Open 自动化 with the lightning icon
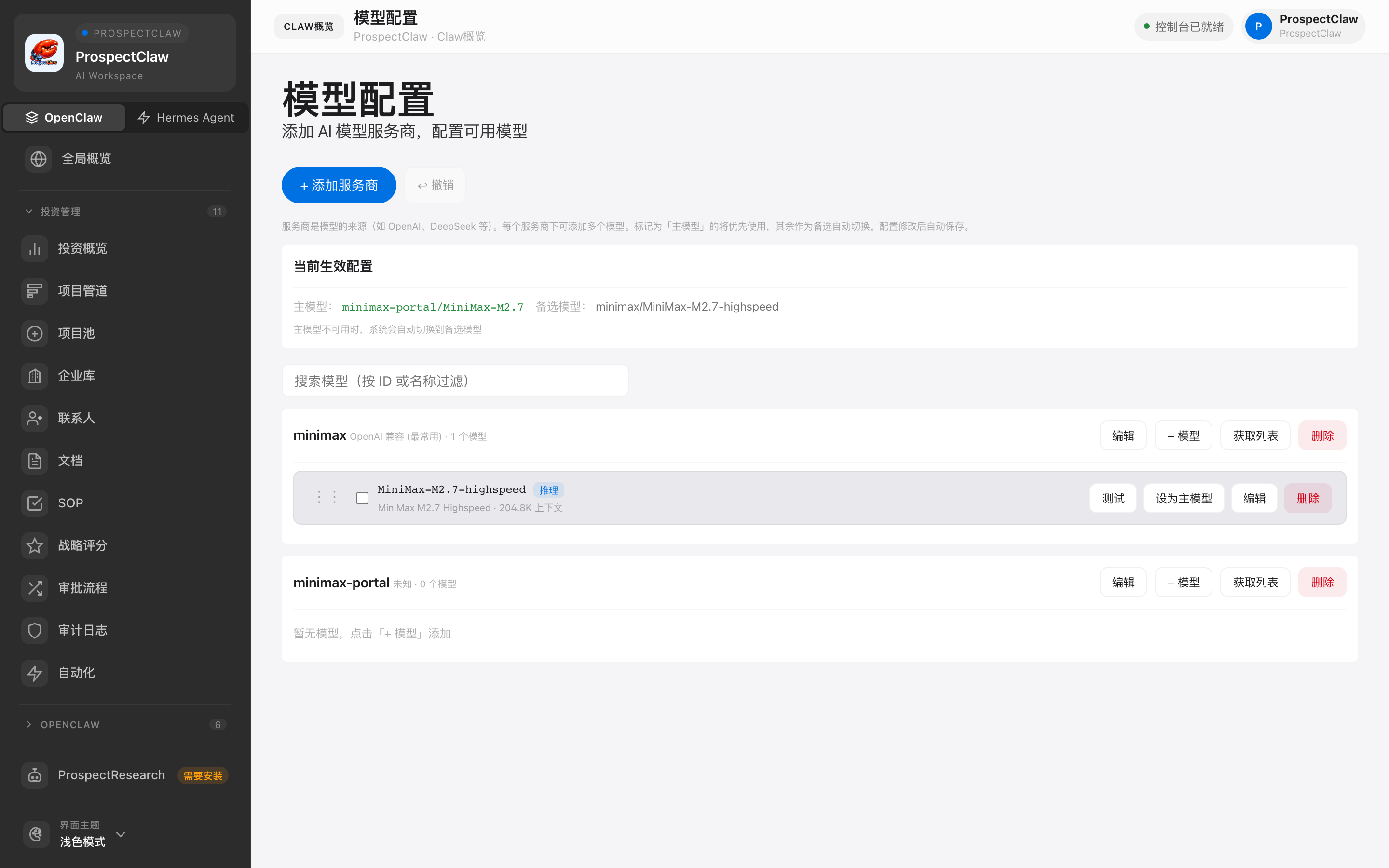 [x=34, y=672]
